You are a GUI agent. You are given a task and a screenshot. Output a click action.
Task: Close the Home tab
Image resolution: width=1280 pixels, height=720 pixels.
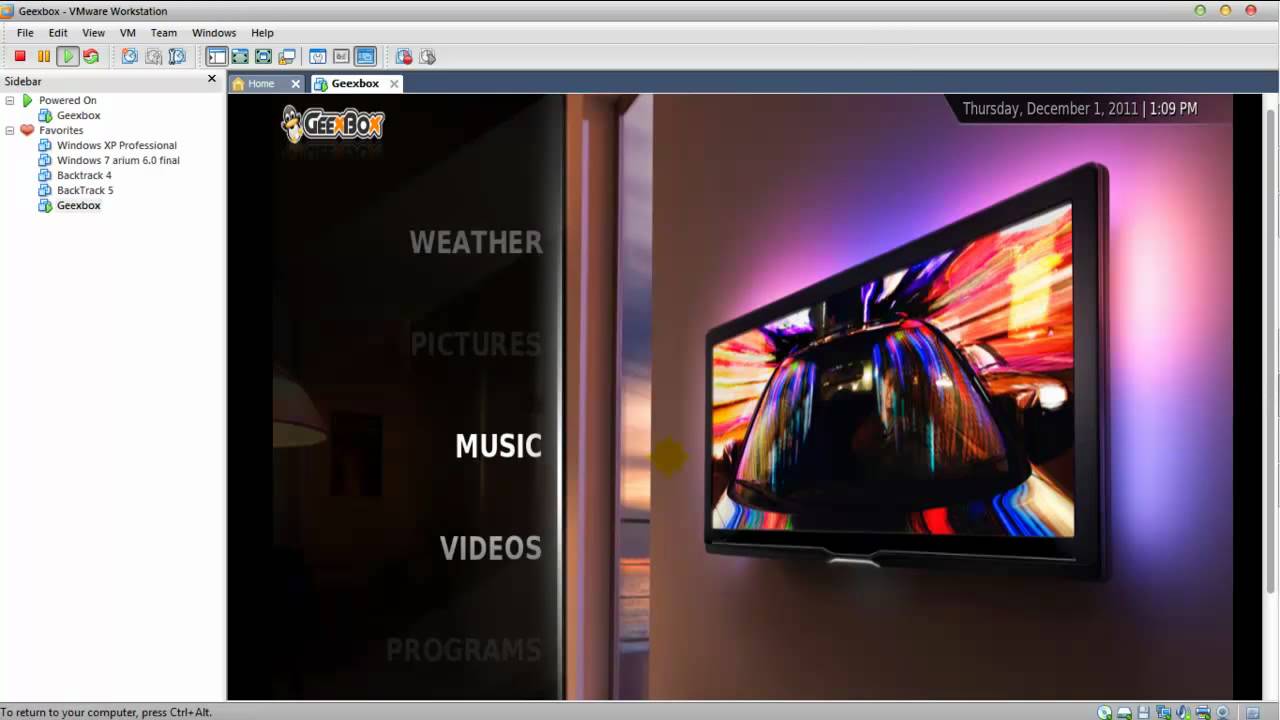pos(295,84)
